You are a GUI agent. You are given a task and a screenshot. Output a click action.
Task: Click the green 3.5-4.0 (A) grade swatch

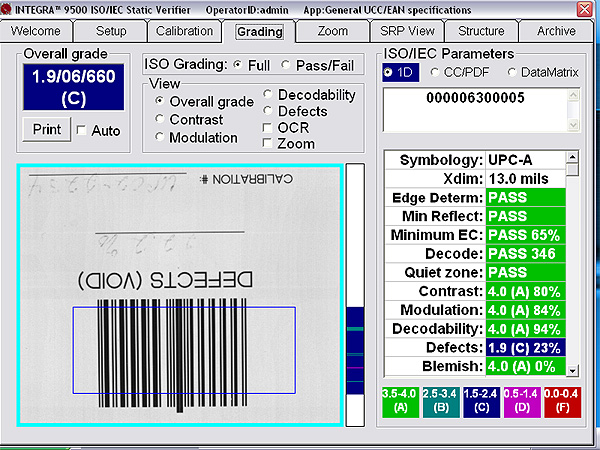tap(403, 400)
